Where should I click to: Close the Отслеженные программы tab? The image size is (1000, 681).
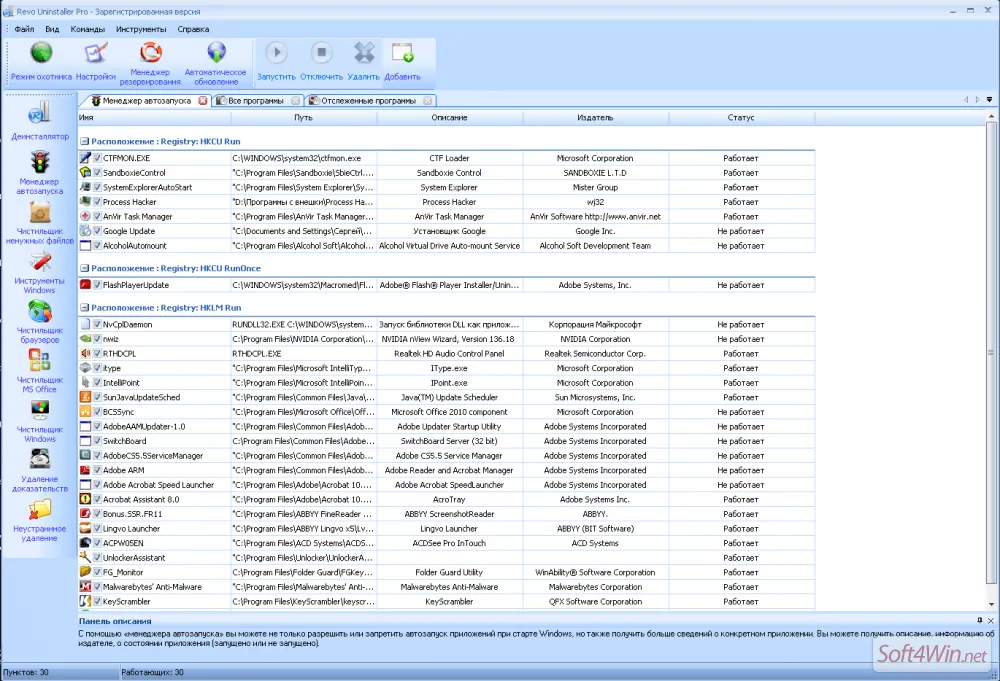[x=428, y=101]
